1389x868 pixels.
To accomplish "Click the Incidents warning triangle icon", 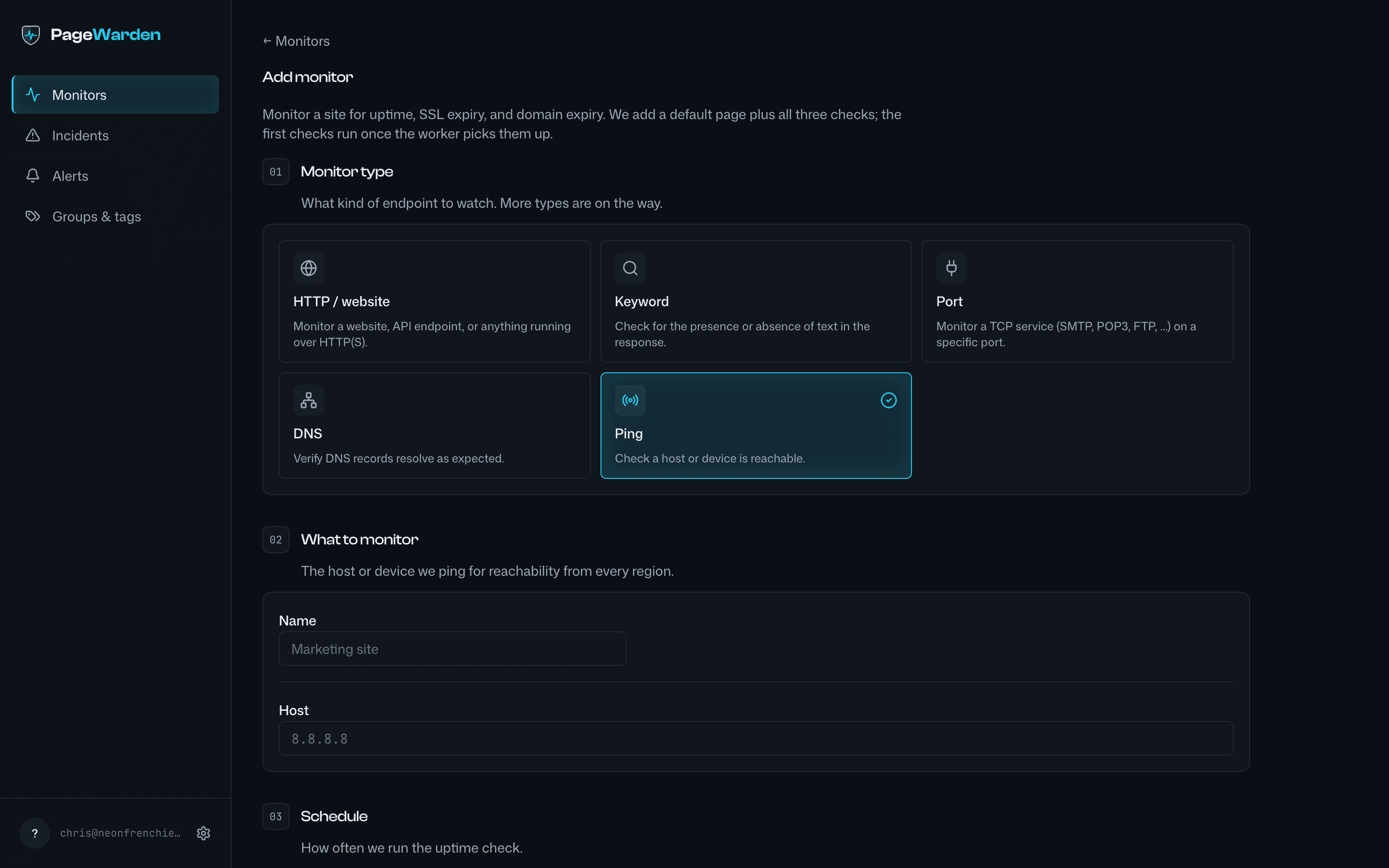I will (x=33, y=136).
